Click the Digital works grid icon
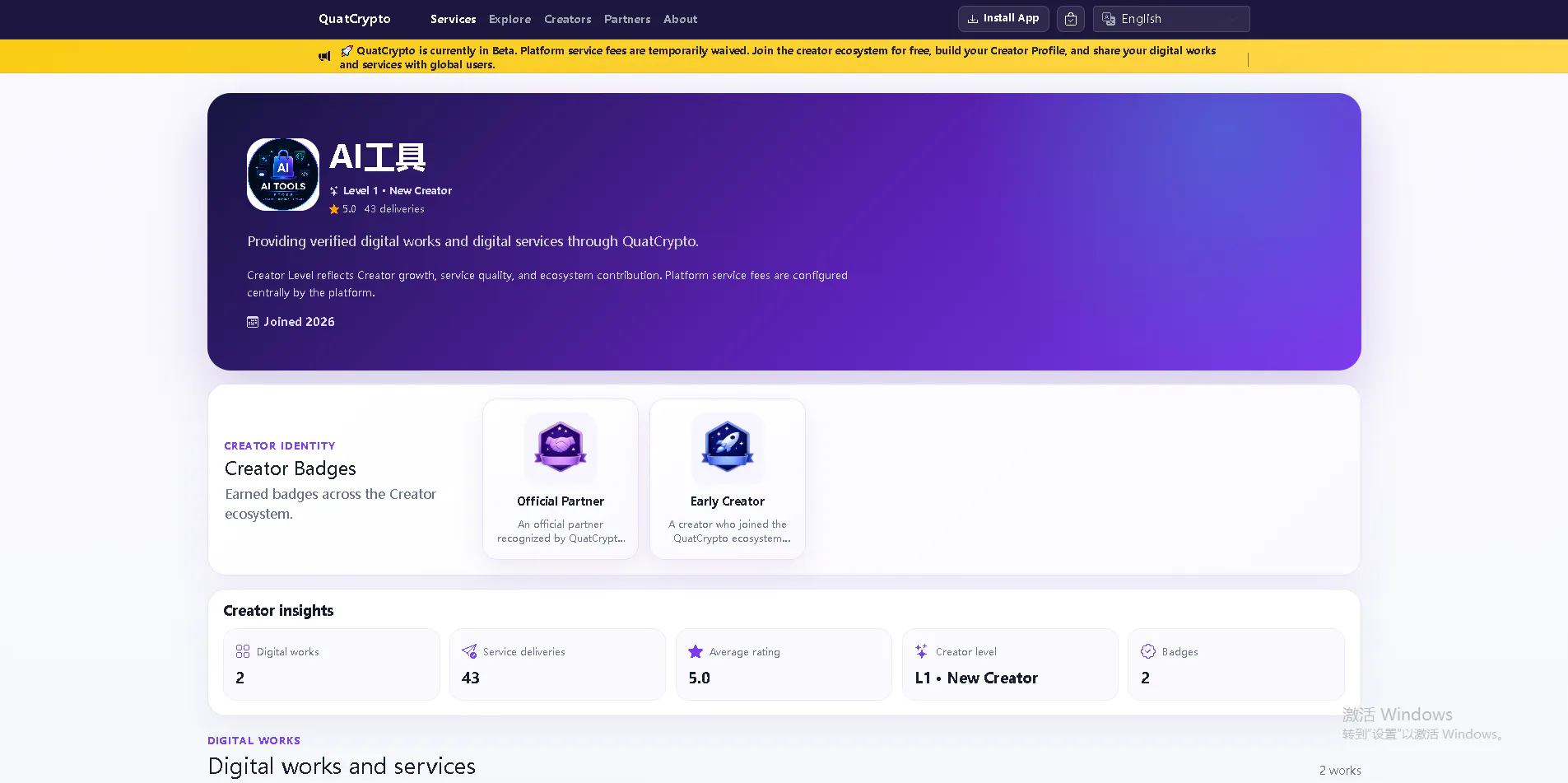The image size is (1568, 783). pos(243,651)
